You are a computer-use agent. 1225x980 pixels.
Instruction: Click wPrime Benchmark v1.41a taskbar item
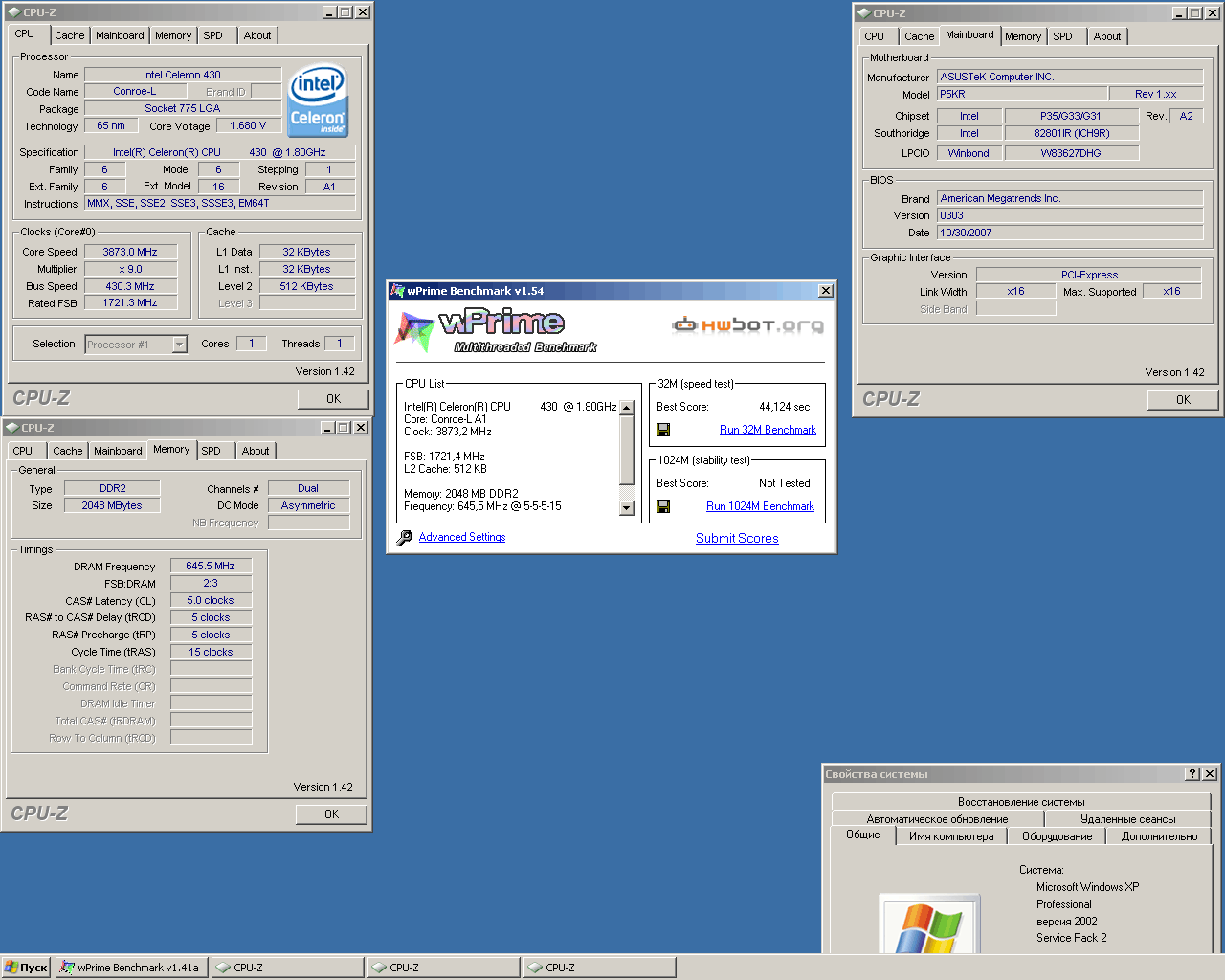pos(132,968)
